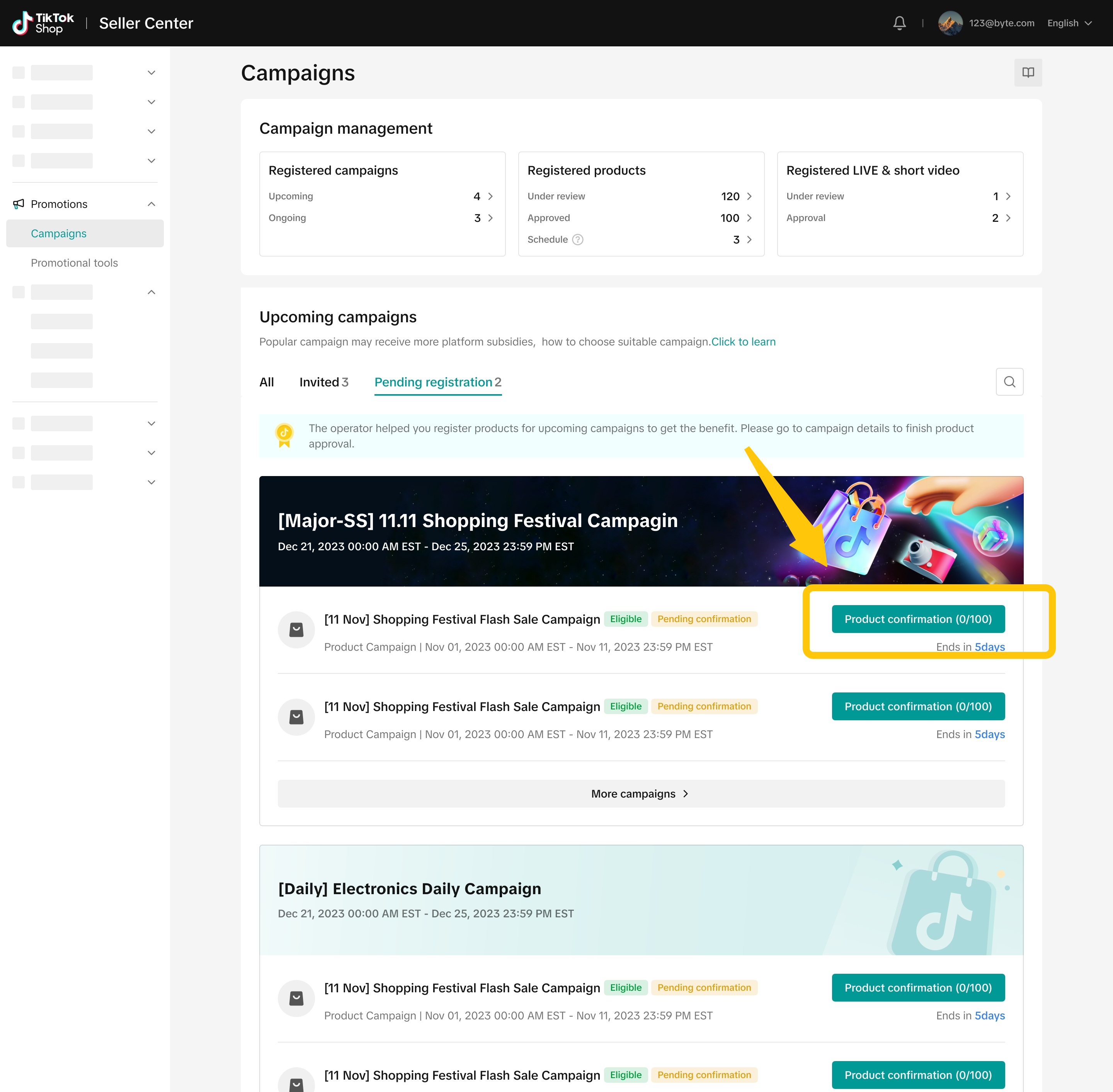This screenshot has height=1092, width=1113.
Task: Switch to the Invited tab
Action: click(323, 382)
